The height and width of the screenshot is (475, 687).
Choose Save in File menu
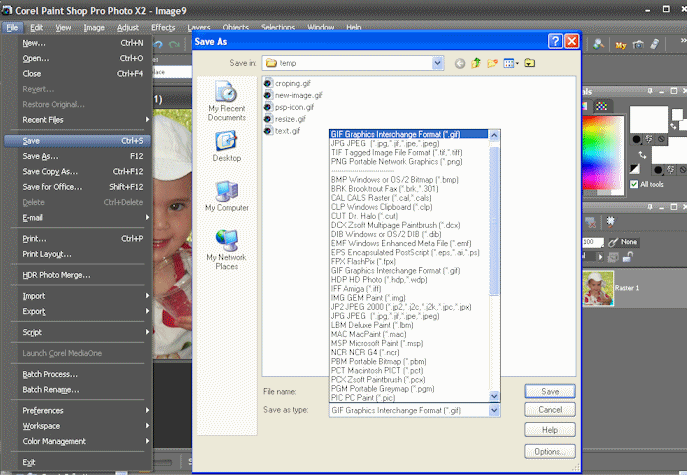click(x=78, y=141)
